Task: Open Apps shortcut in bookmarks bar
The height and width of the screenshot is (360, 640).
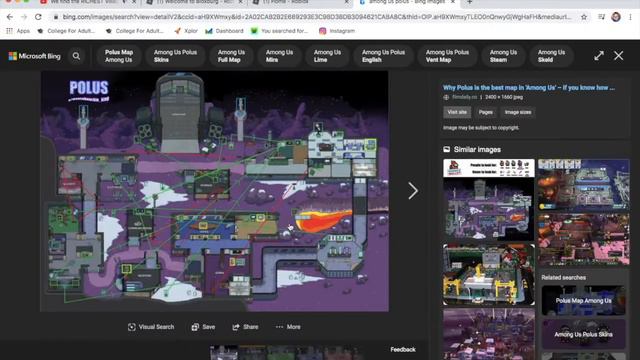Action: pyautogui.click(x=18, y=31)
